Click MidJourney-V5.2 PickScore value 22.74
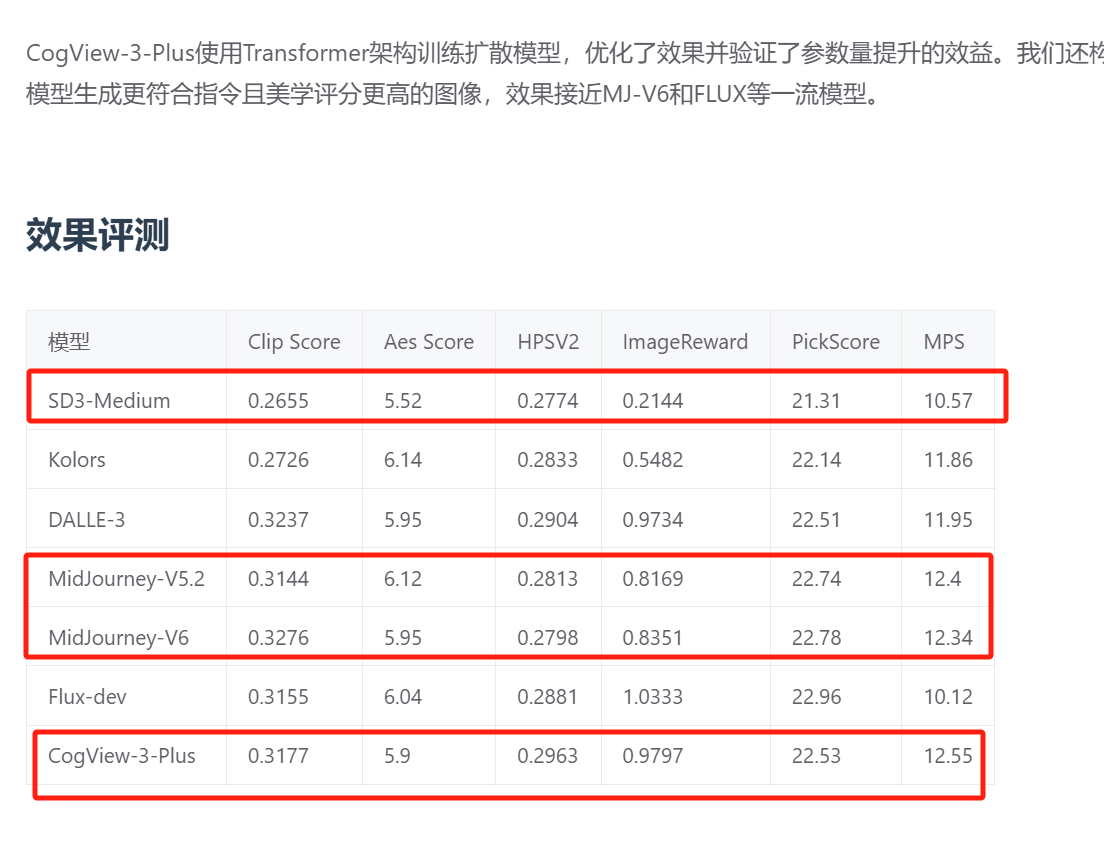The width and height of the screenshot is (1104, 853). (x=817, y=579)
